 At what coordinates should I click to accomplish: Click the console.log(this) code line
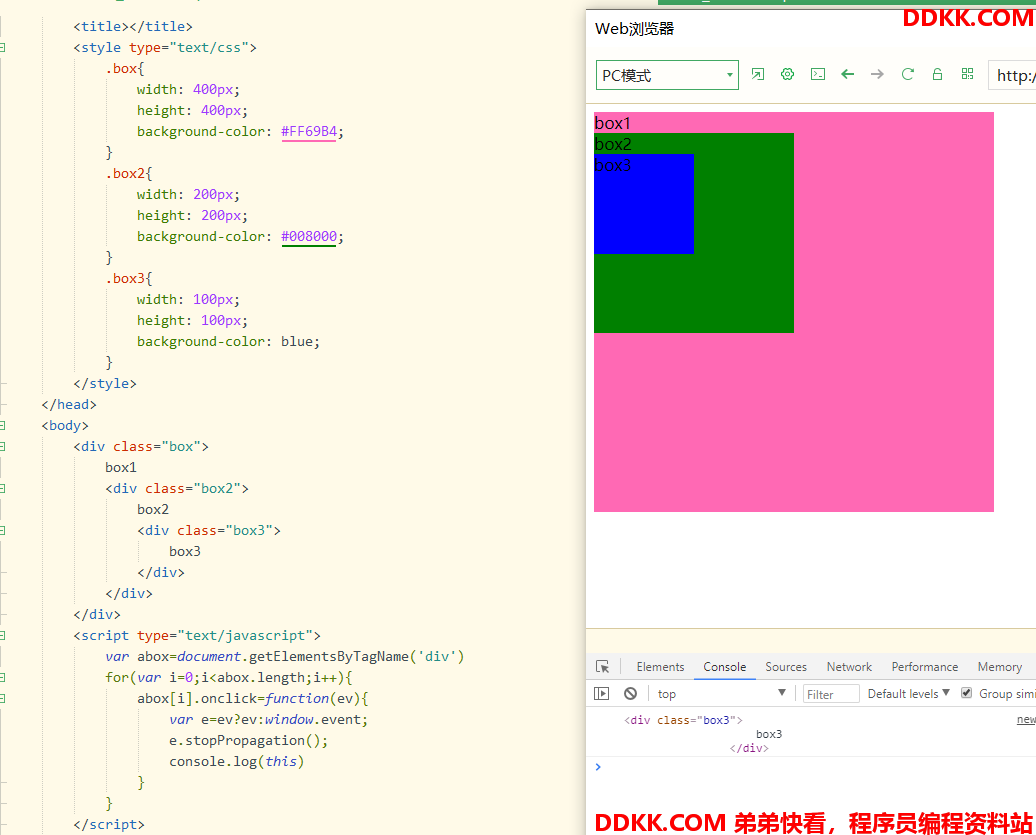(237, 762)
